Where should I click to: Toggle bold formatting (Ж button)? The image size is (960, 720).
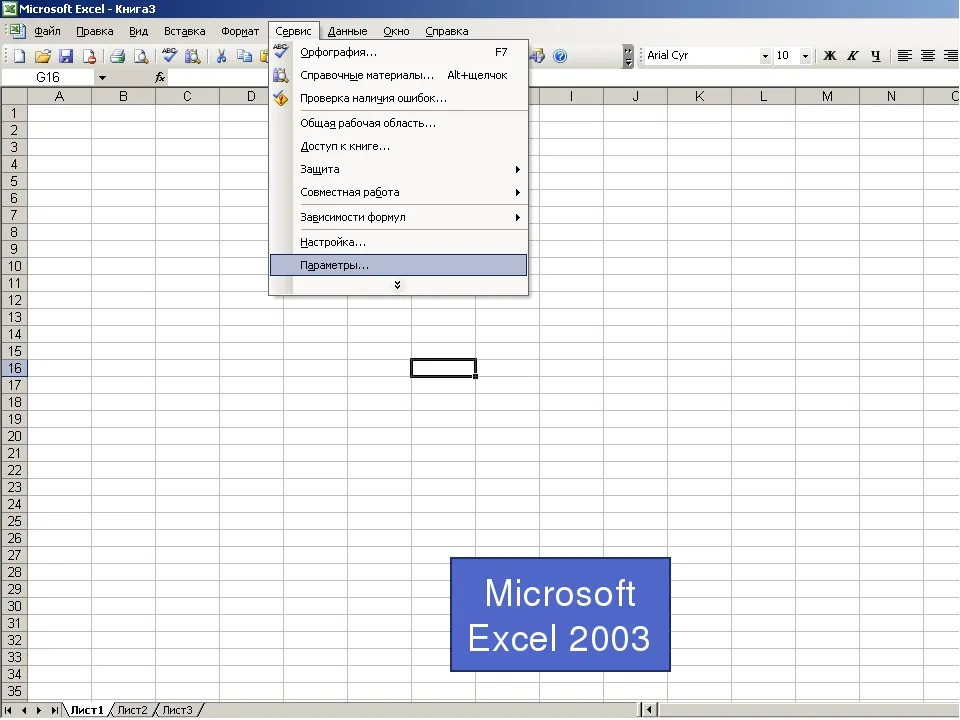pyautogui.click(x=830, y=56)
